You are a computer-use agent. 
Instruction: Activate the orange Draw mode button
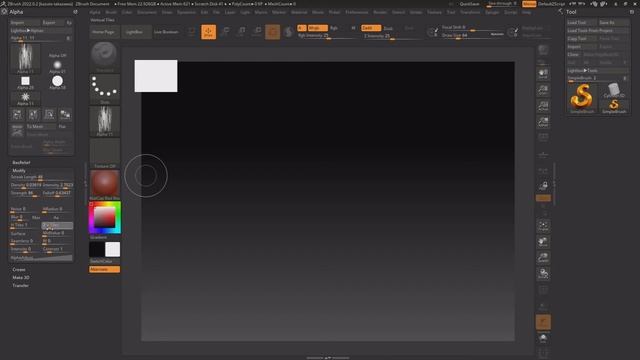(208, 32)
